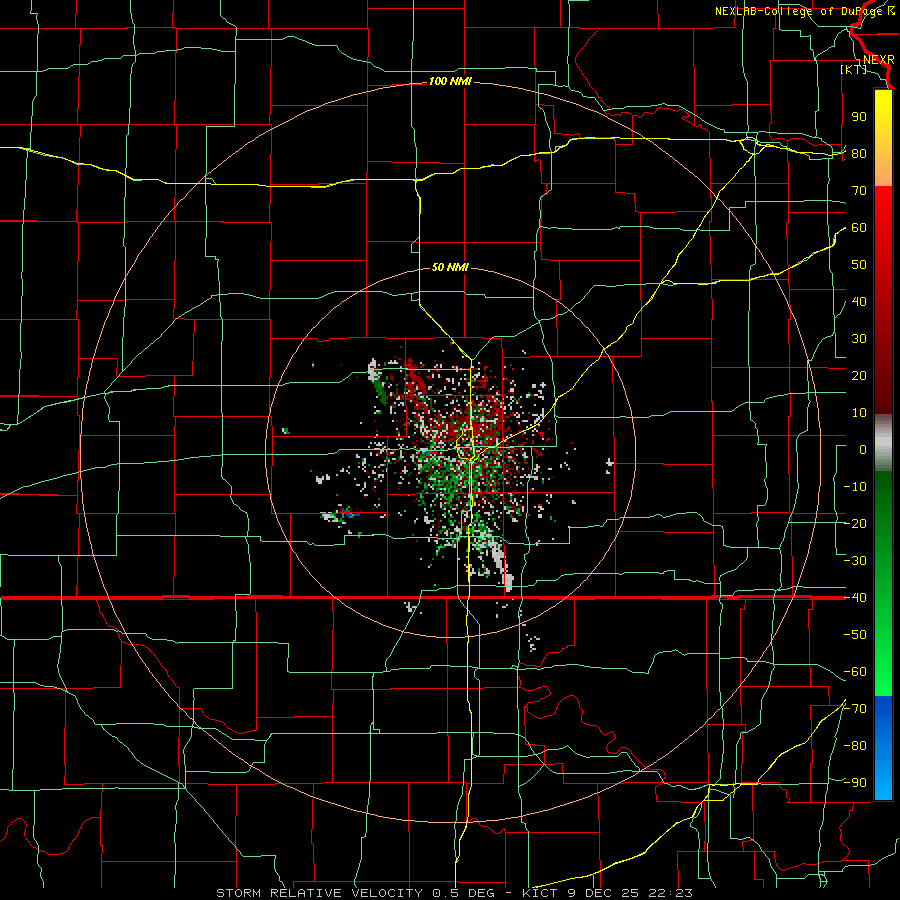Click the 10 value on velocity scale

[x=859, y=413]
